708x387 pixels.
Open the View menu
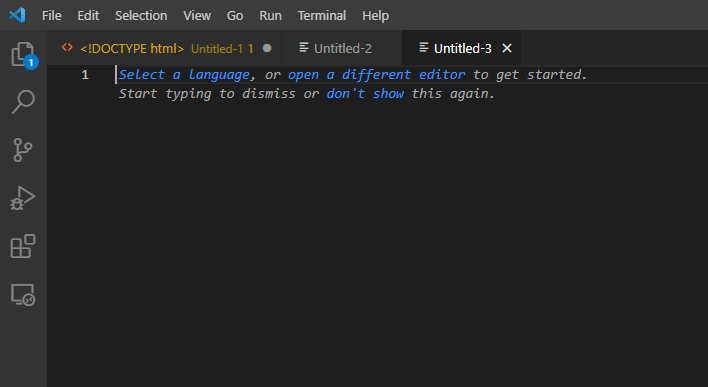click(197, 15)
